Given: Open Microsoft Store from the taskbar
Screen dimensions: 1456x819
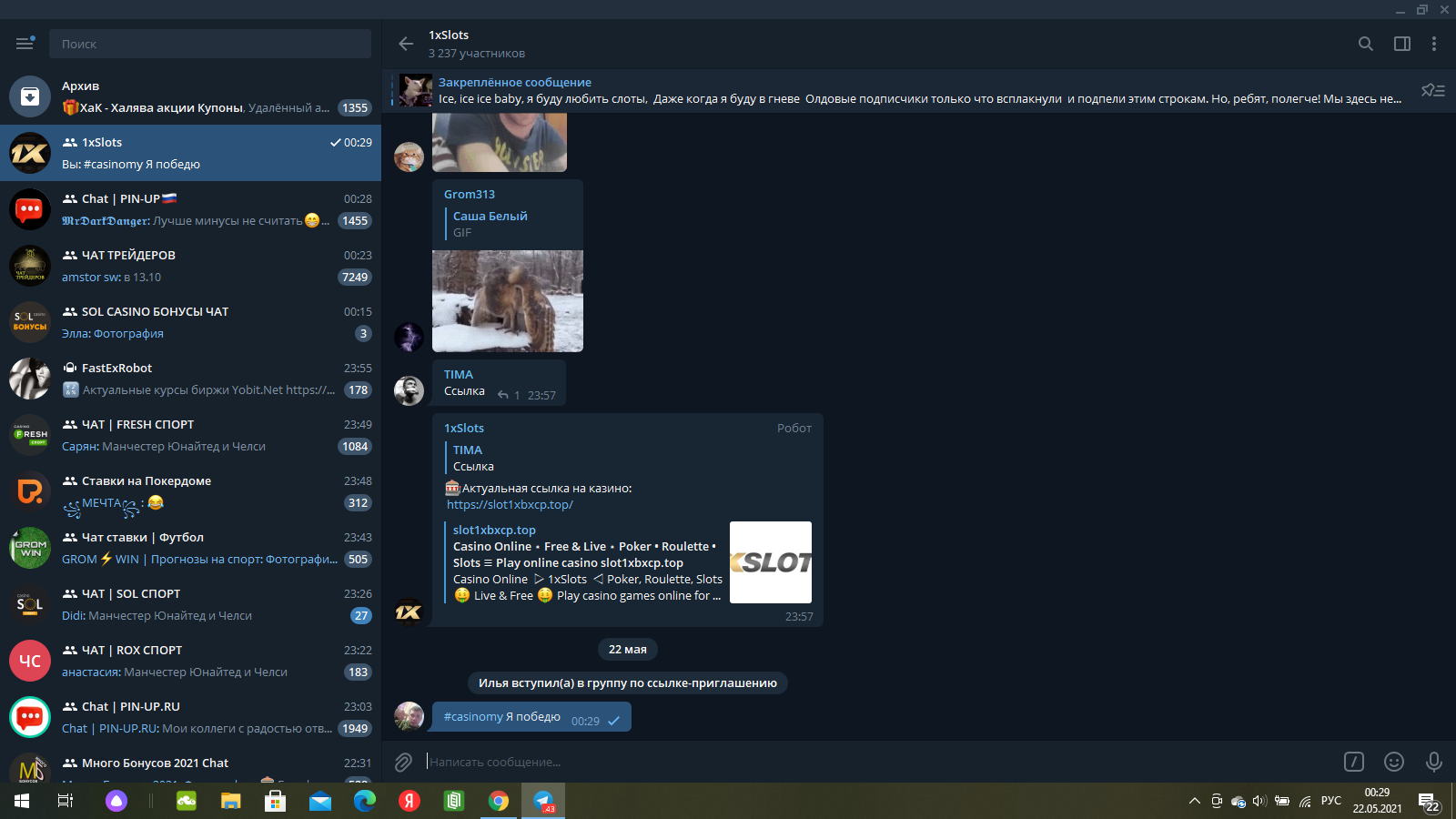Looking at the screenshot, I should click(276, 801).
